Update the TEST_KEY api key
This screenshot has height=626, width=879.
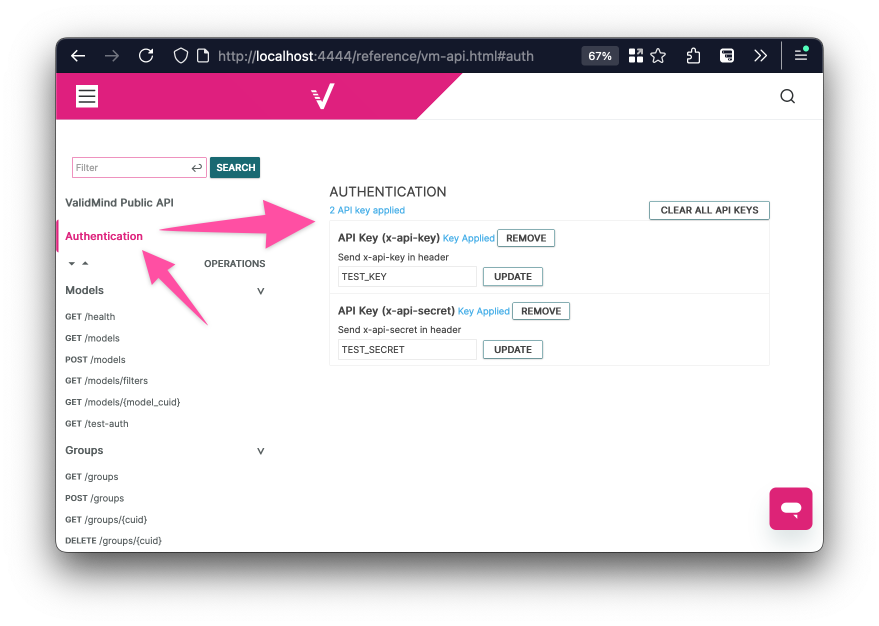coord(513,277)
